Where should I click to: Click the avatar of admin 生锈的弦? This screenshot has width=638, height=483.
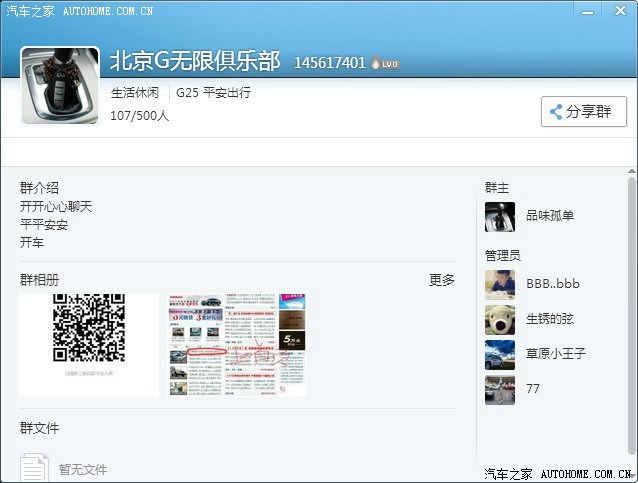tap(500, 319)
